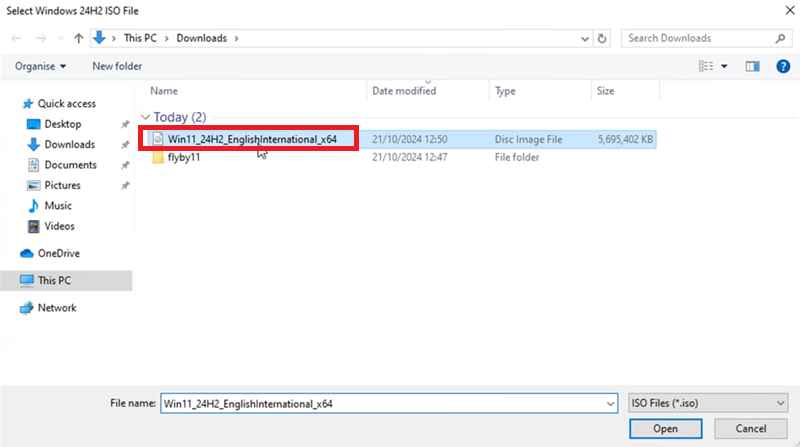Click pin icon next to Documents
Image resolution: width=800 pixels, height=447 pixels.
125,165
